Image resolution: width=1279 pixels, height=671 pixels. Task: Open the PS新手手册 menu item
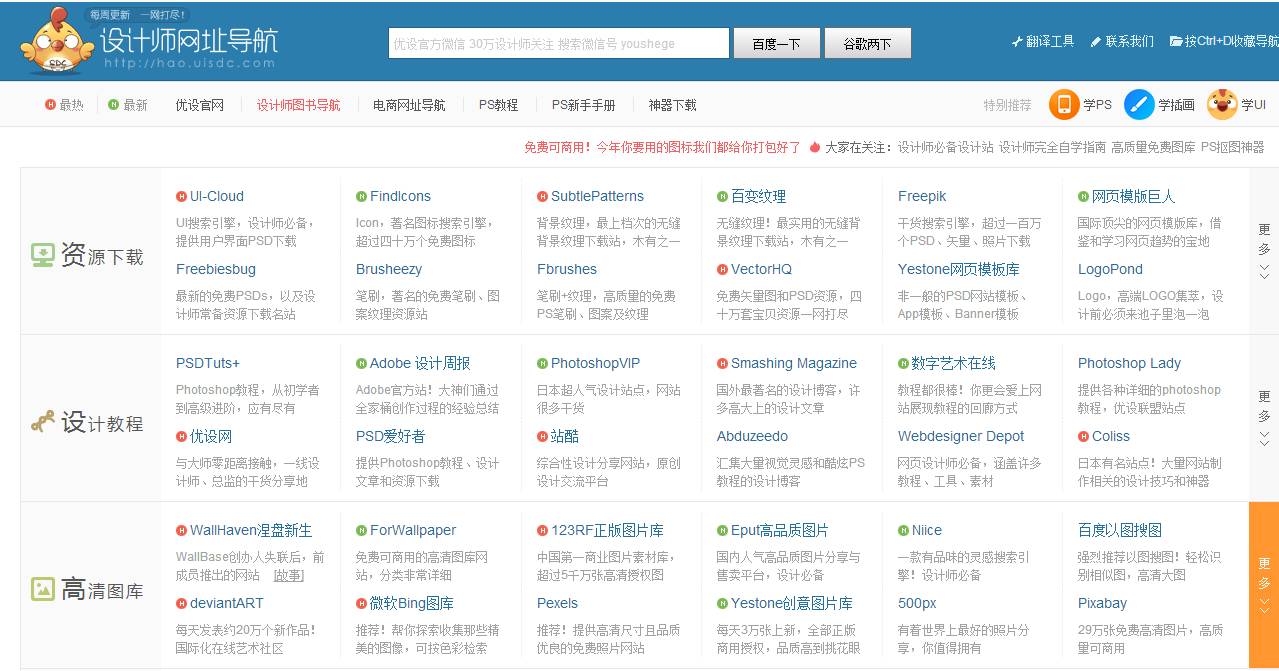pos(583,105)
